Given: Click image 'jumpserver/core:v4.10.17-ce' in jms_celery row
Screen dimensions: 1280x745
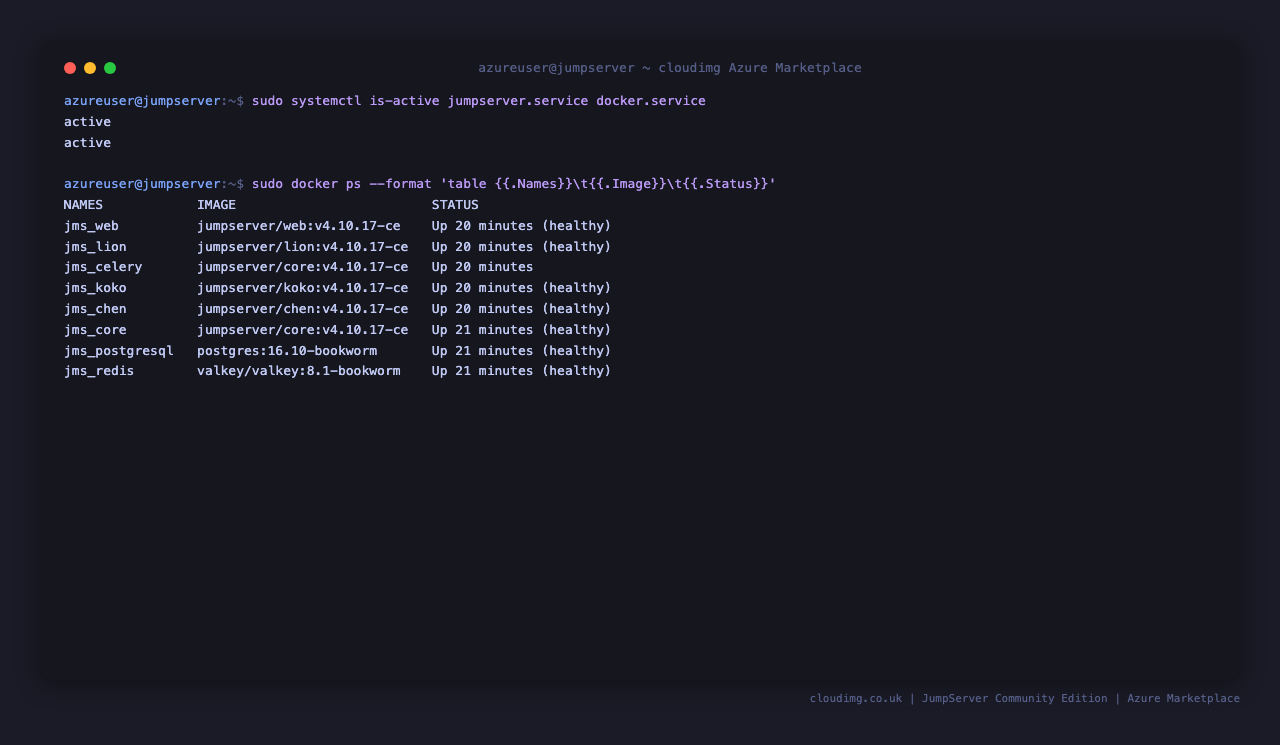Looking at the screenshot, I should (303, 267).
